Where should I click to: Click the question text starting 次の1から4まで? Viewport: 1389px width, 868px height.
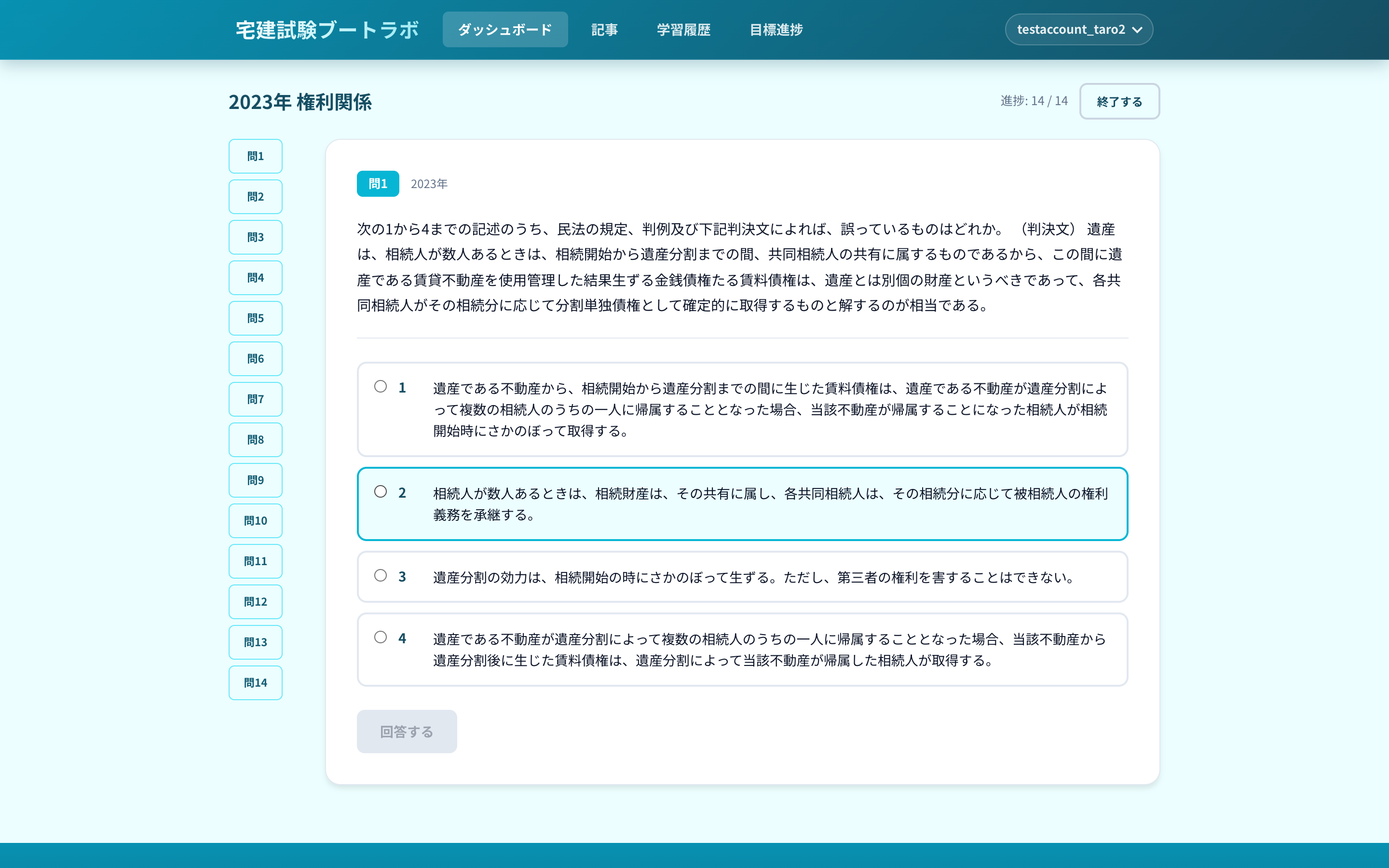739,267
